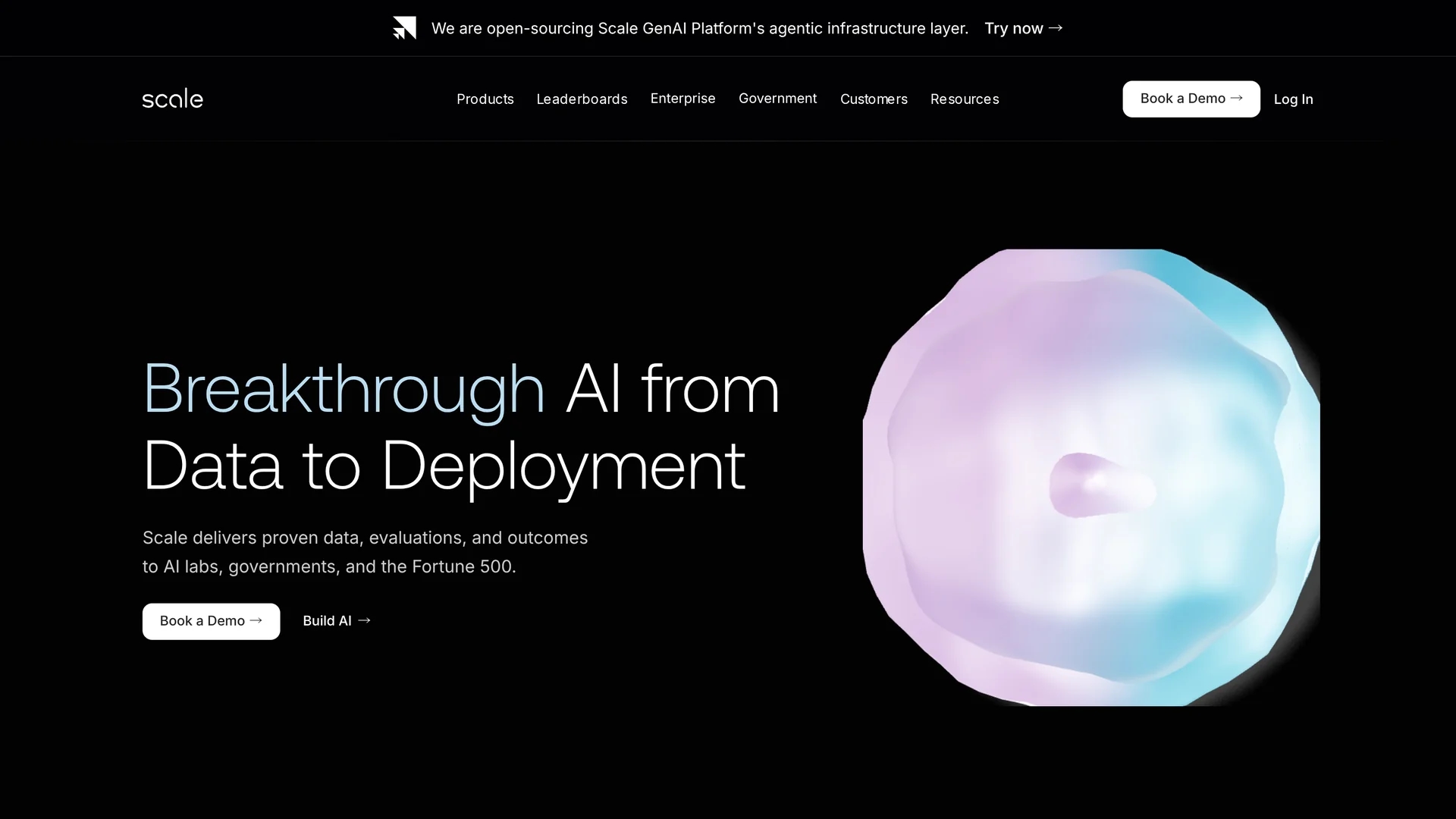Click the Log In link
The height and width of the screenshot is (819, 1456).
(x=1293, y=99)
